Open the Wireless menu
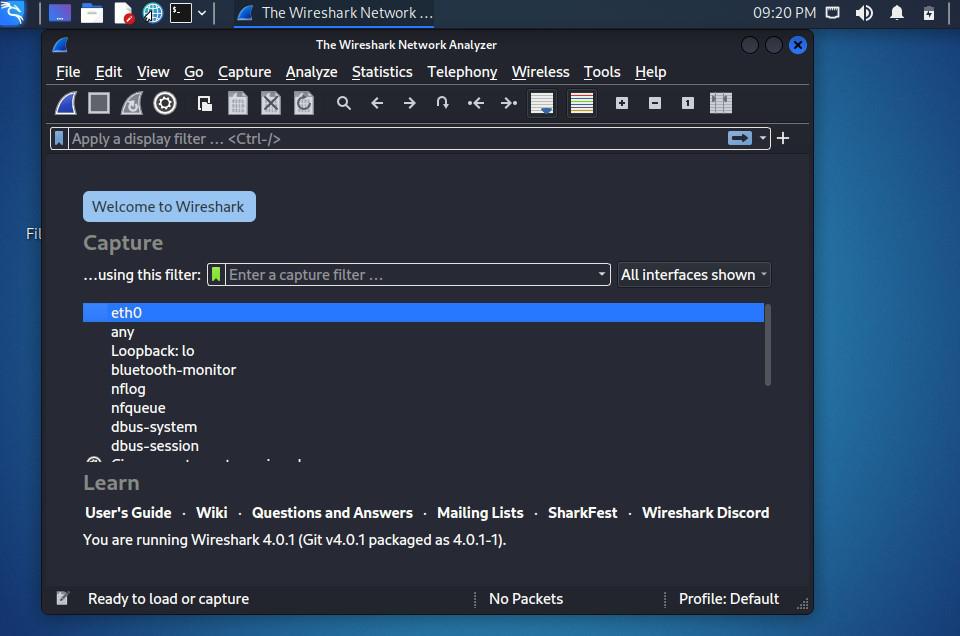This screenshot has height=636, width=960. [x=541, y=72]
